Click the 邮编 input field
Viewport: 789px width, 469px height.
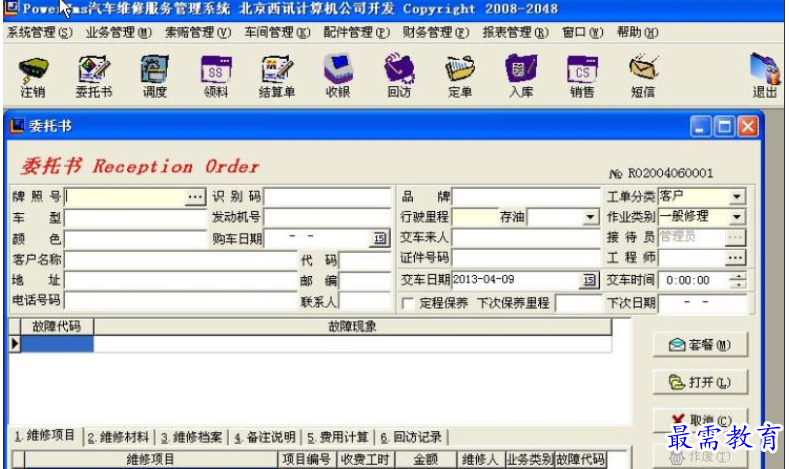(365, 281)
